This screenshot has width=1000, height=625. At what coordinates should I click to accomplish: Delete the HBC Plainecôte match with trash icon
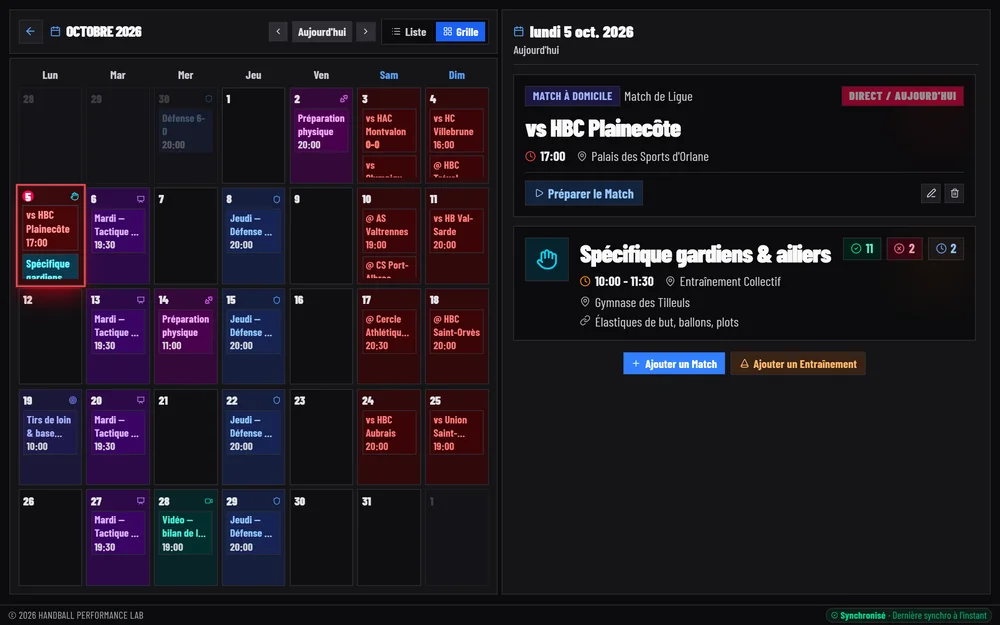pyautogui.click(x=954, y=193)
